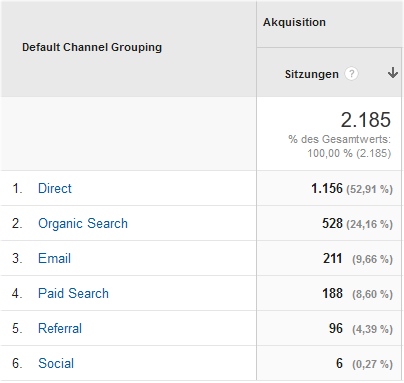404x383 pixels.
Task: Click the 4,39 % percentage
Action: [x=372, y=329]
